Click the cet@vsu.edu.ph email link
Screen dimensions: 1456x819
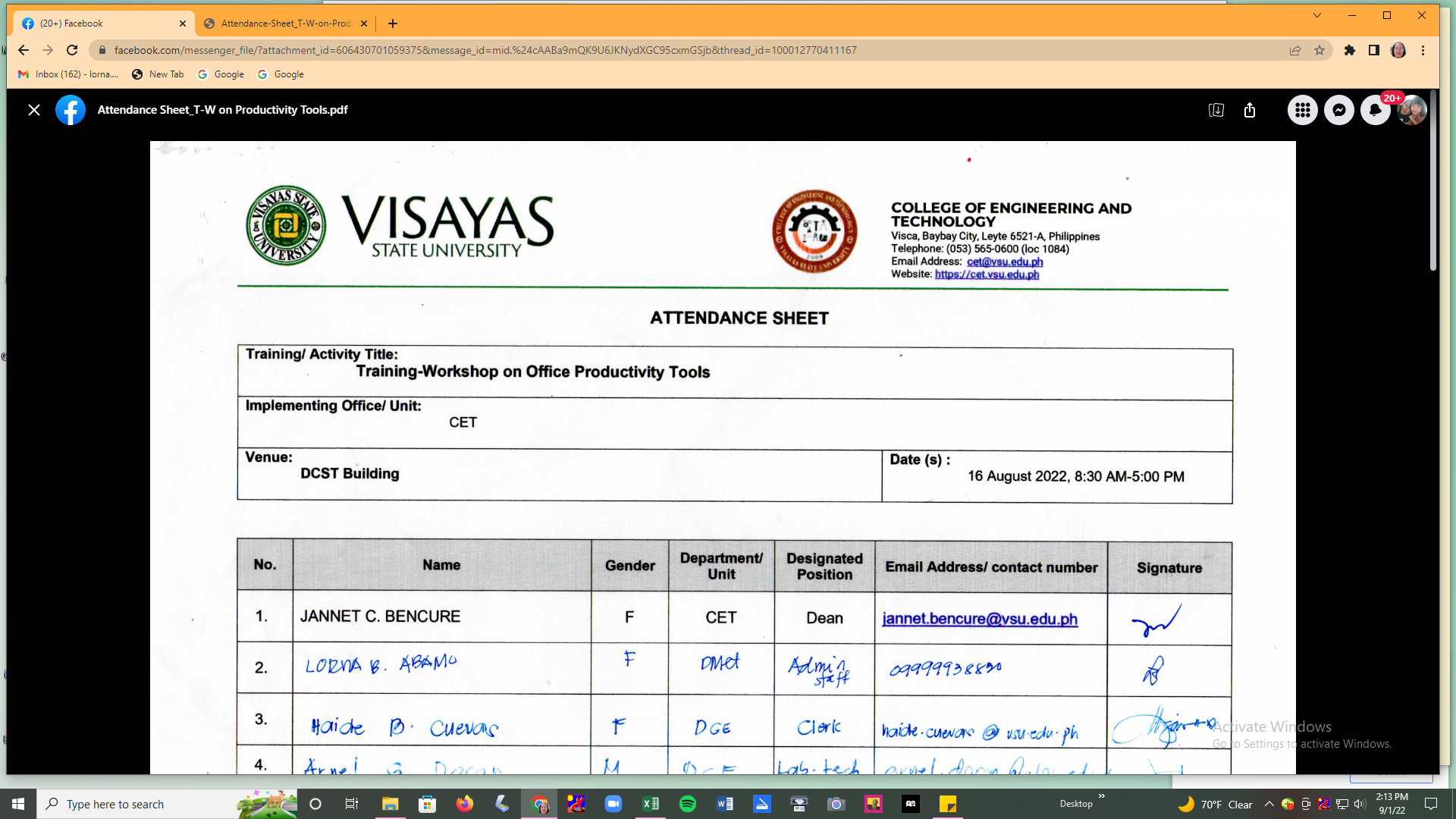1005,262
